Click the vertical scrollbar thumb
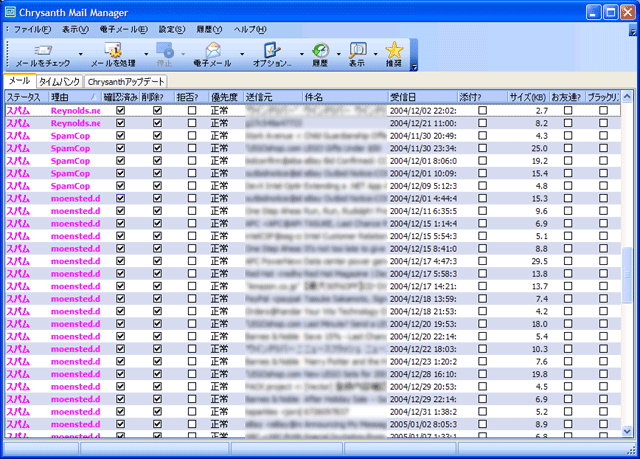The image size is (640, 459). pos(627,275)
